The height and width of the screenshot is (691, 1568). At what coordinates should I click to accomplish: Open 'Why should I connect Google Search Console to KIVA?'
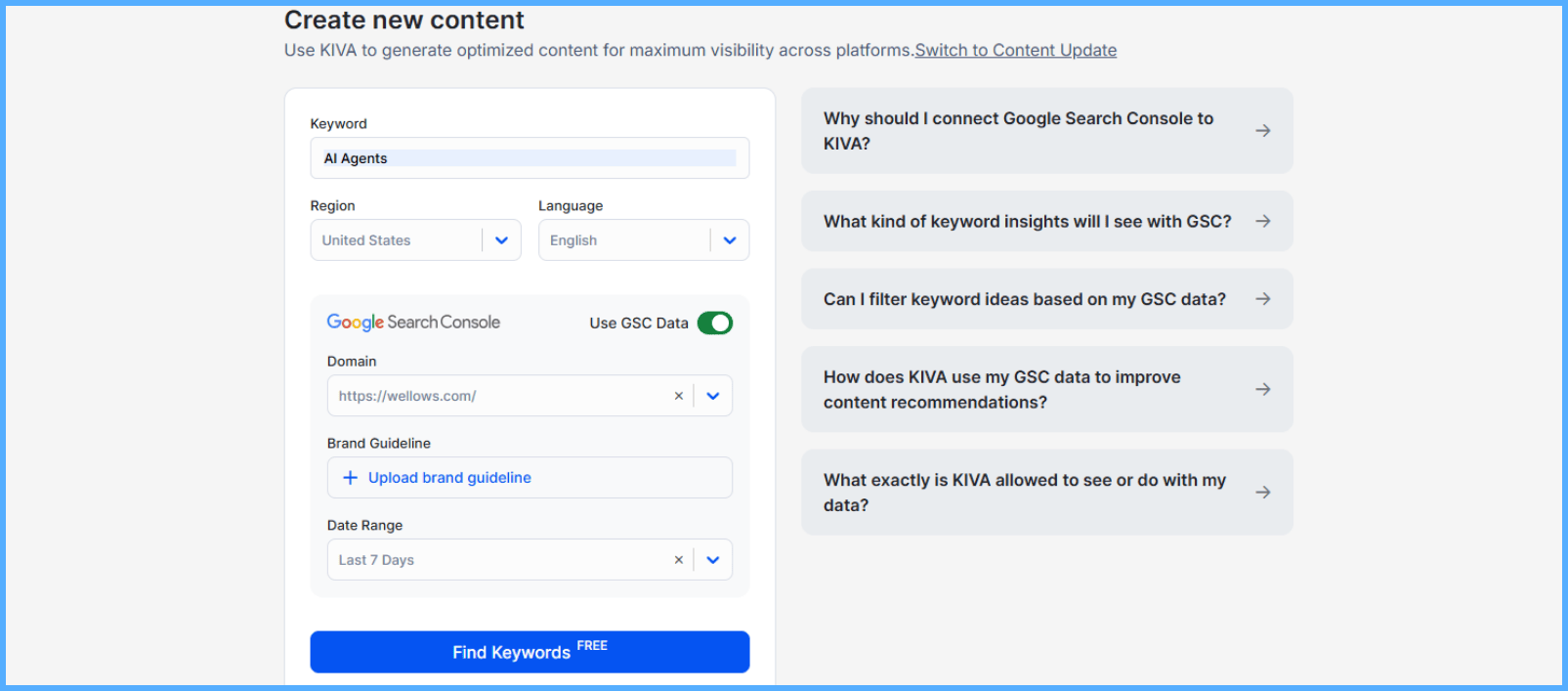(x=1047, y=131)
